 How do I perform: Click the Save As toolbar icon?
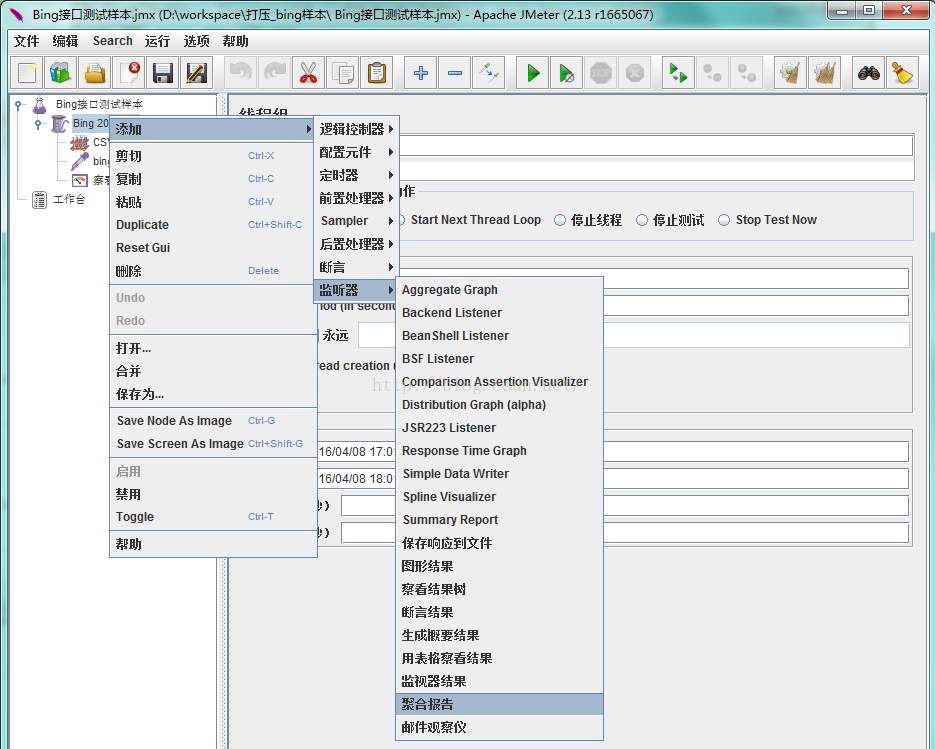(x=197, y=73)
